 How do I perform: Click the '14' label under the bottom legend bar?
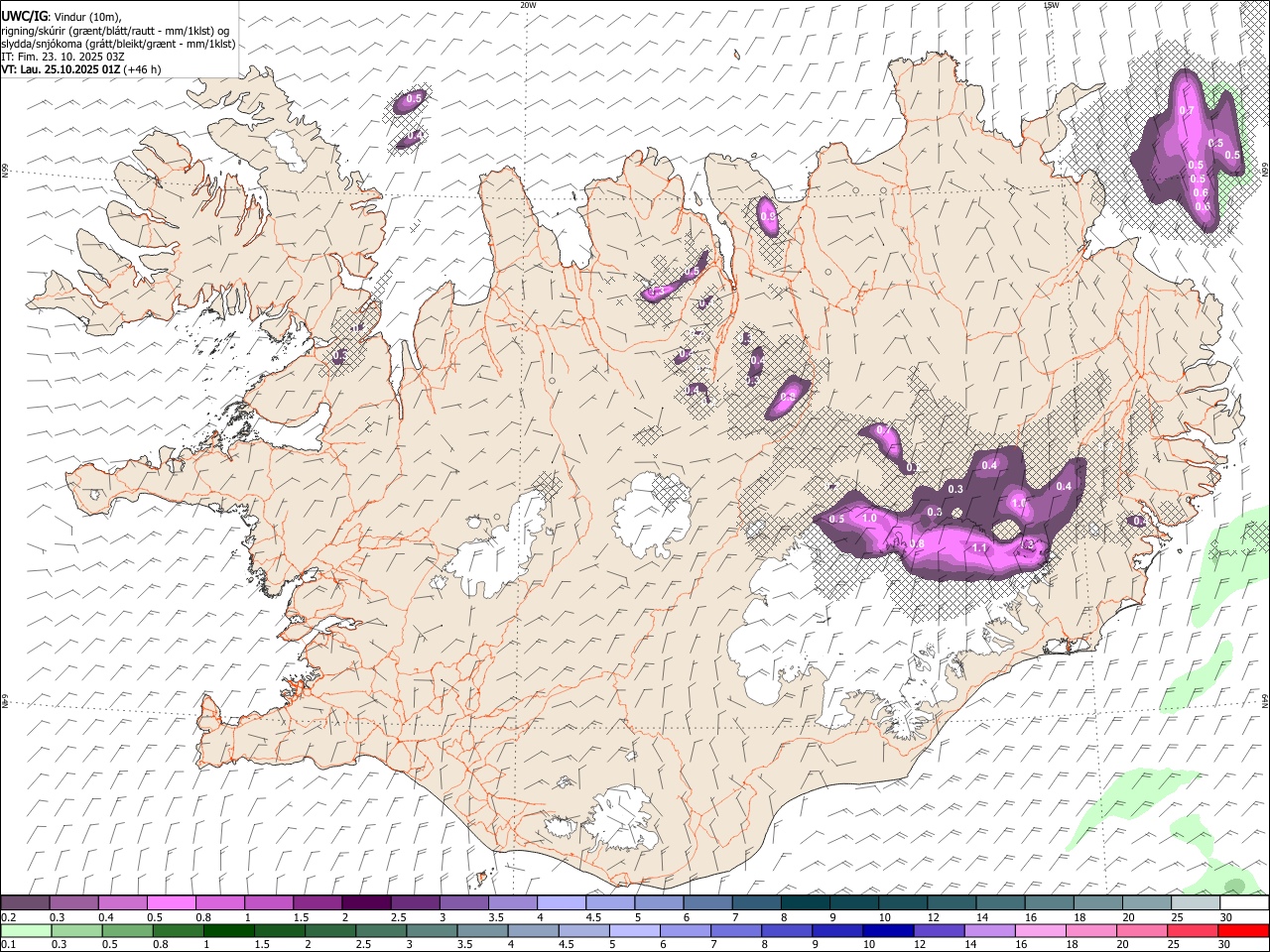(x=971, y=944)
